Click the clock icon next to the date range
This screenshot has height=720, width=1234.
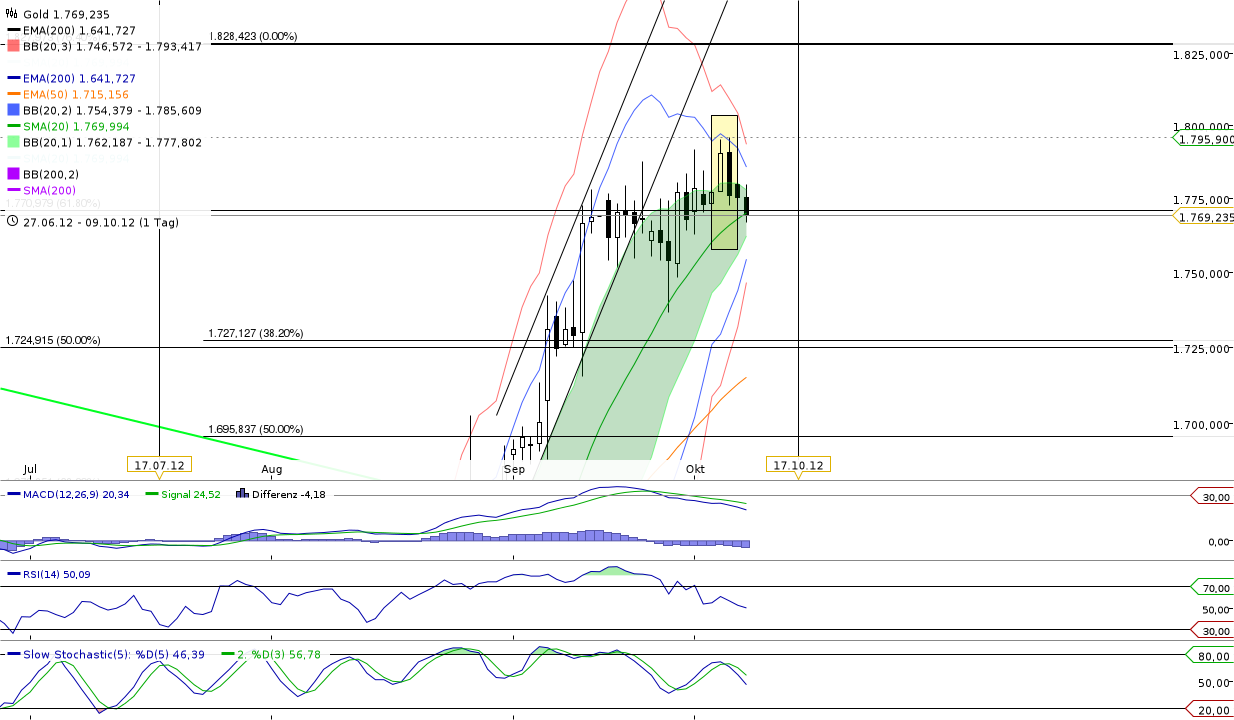(x=11, y=222)
